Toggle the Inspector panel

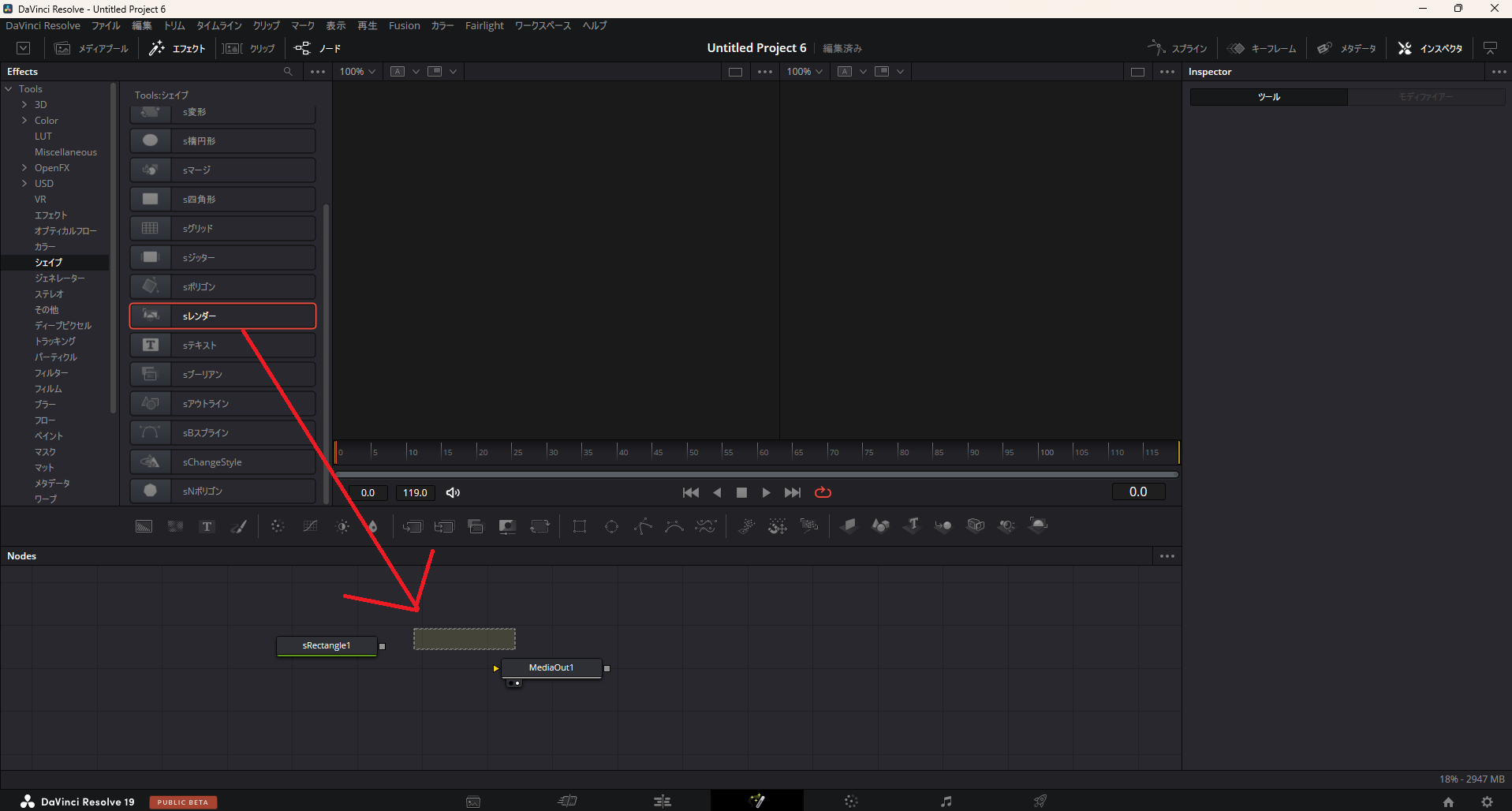pyautogui.click(x=1430, y=49)
